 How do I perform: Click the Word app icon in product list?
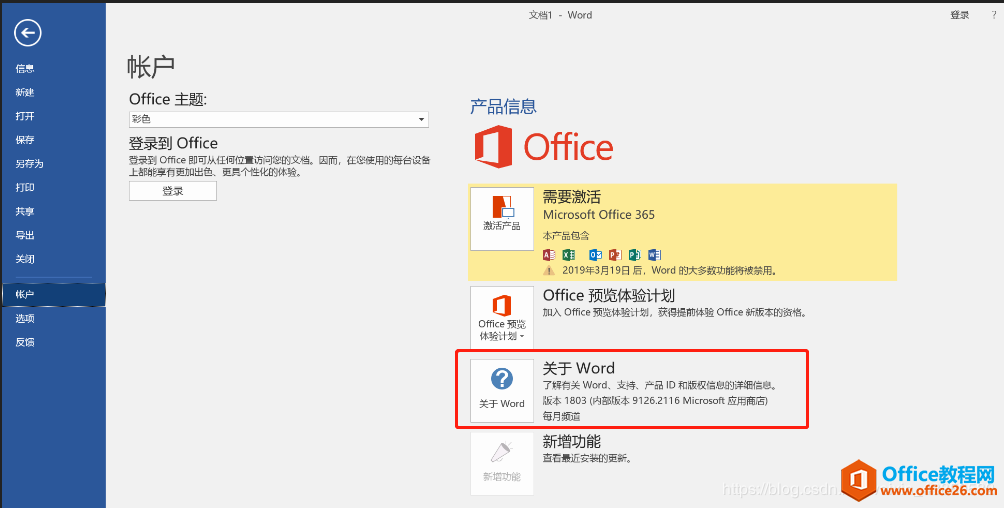(x=654, y=254)
